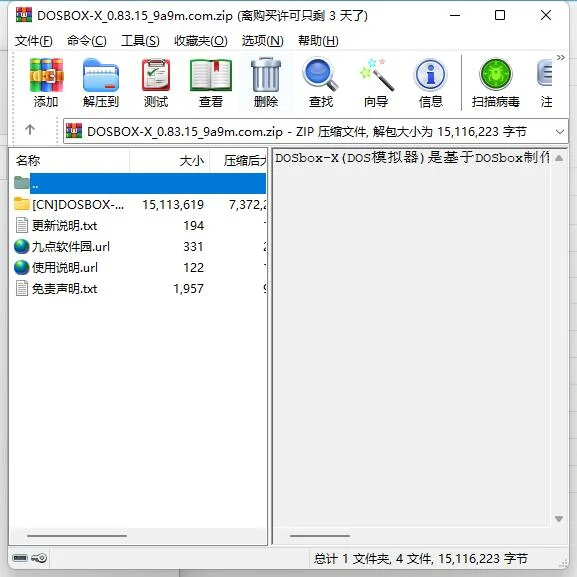The height and width of the screenshot is (577, 577).
Task: Click the 删除 (Delete) trash icon
Action: [x=266, y=82]
